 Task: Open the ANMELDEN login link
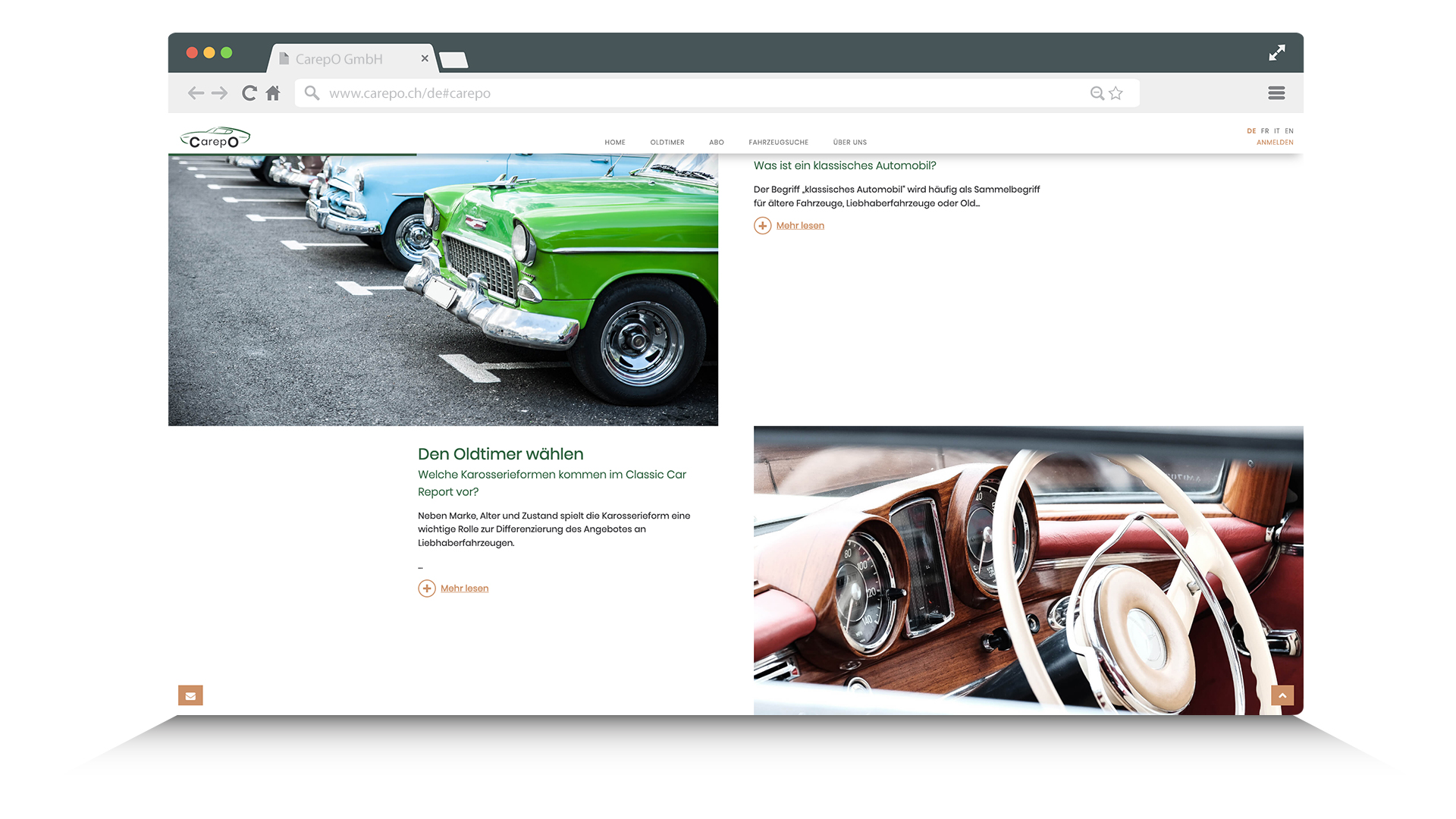pyautogui.click(x=1275, y=142)
